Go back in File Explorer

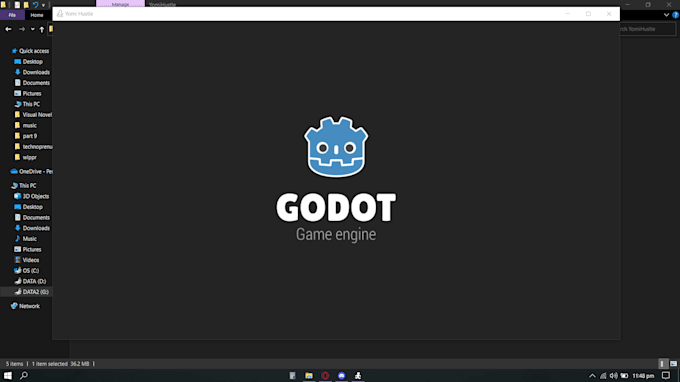[x=8, y=29]
